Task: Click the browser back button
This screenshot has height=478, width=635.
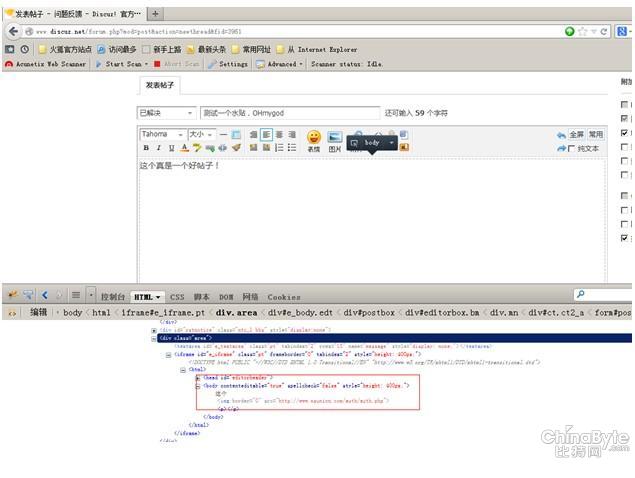Action: click(13, 31)
